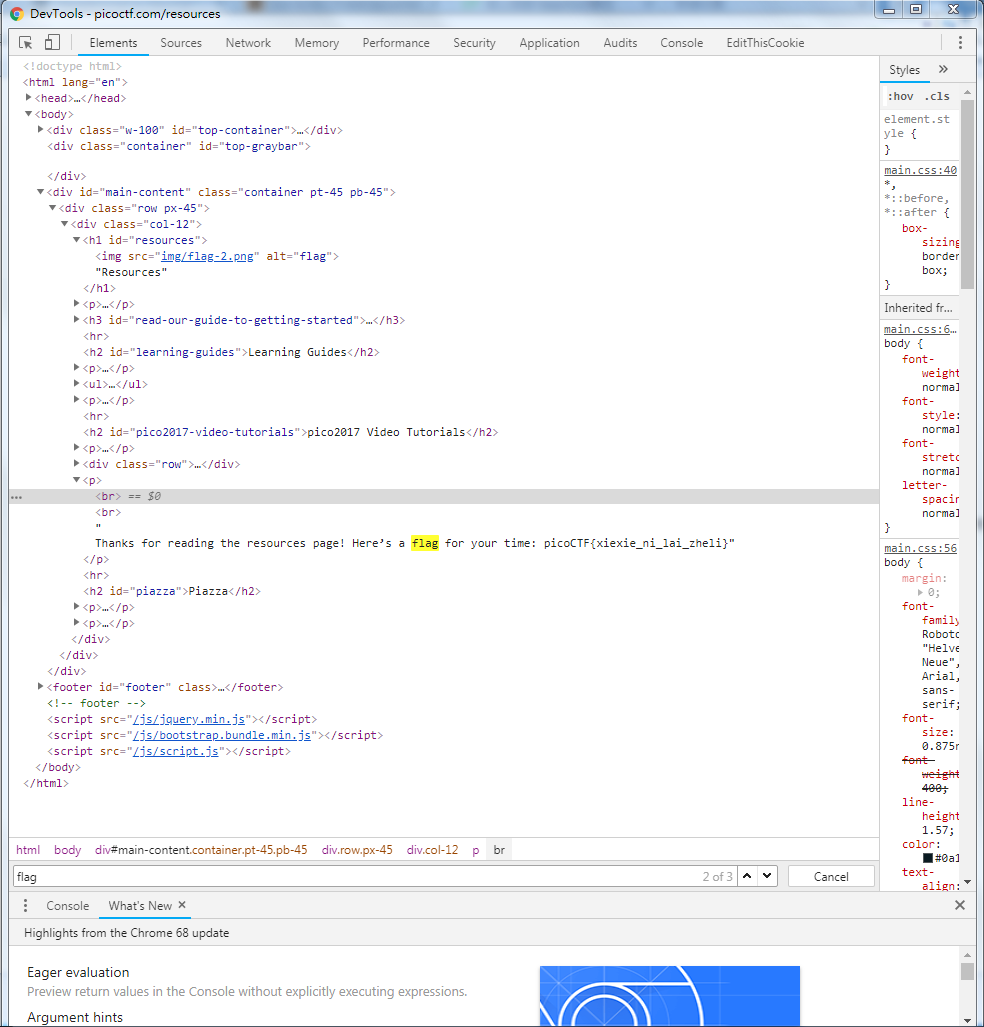The height and width of the screenshot is (1027, 984).
Task: Open the Security tab
Action: pyautogui.click(x=474, y=43)
